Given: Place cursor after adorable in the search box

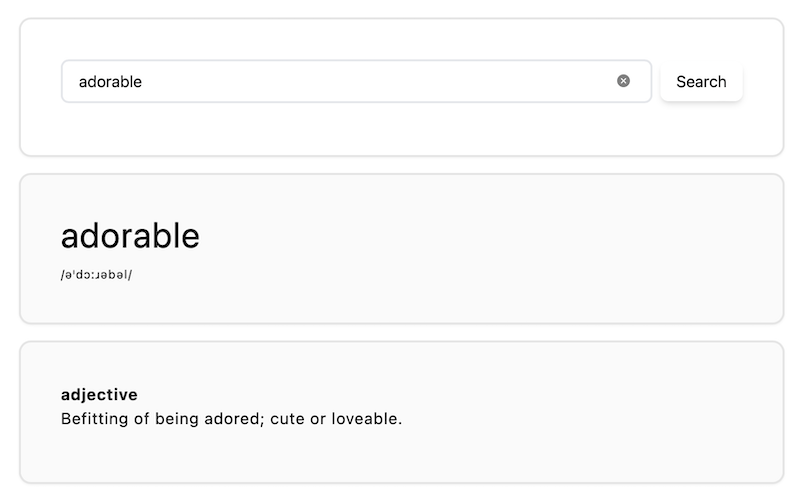Looking at the screenshot, I should (x=143, y=82).
